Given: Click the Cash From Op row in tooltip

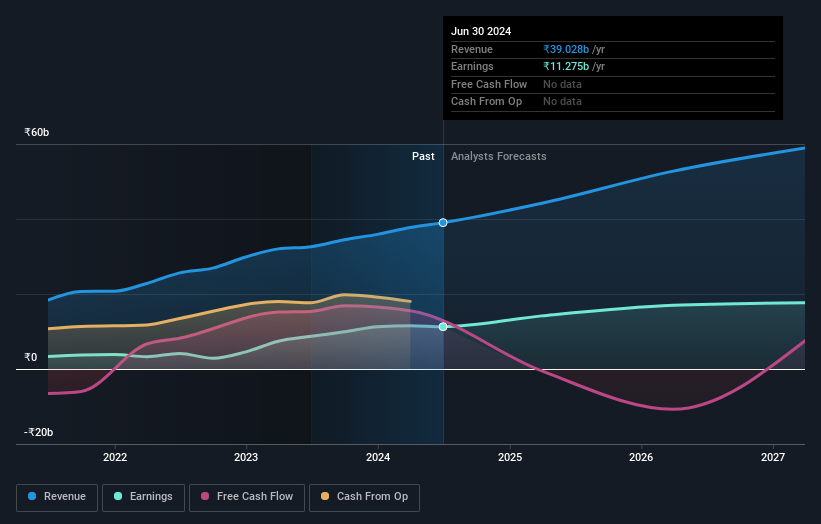Looking at the screenshot, I should tap(613, 102).
